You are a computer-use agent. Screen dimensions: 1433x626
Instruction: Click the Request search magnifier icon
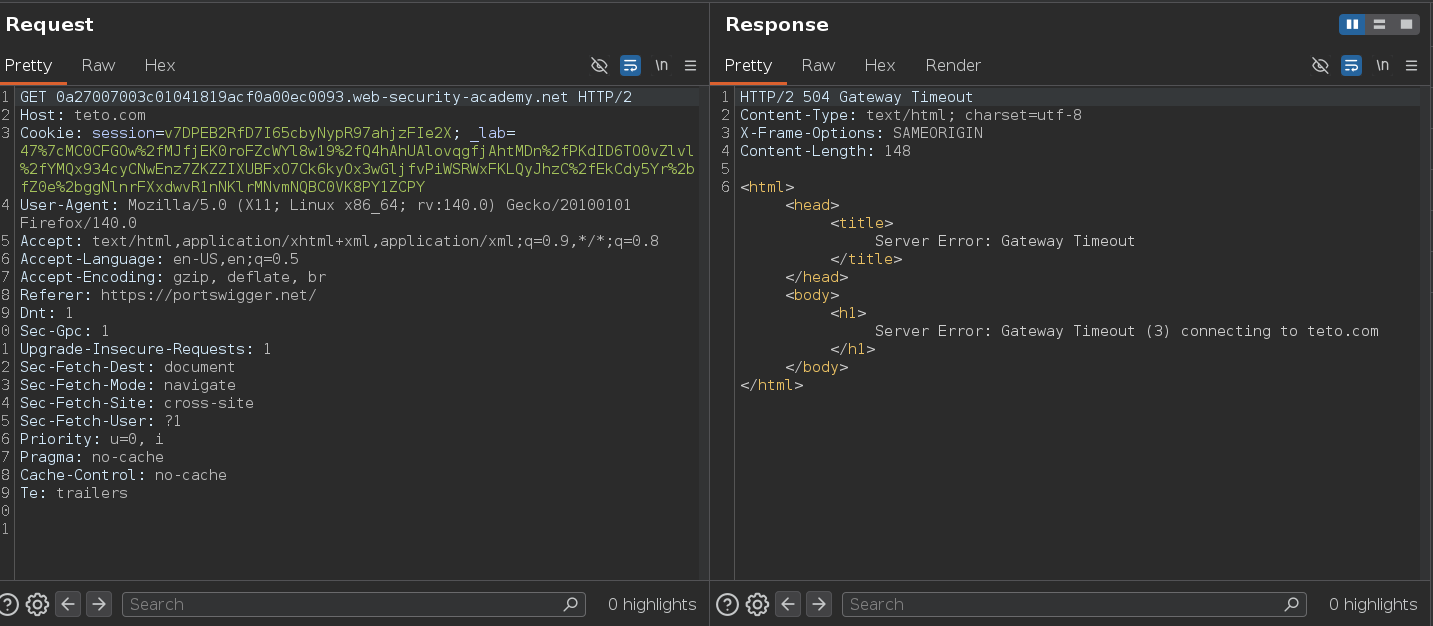(571, 604)
